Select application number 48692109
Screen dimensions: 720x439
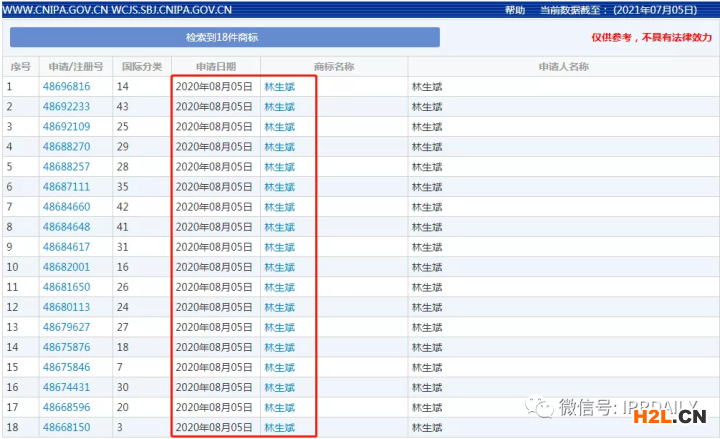(66, 127)
